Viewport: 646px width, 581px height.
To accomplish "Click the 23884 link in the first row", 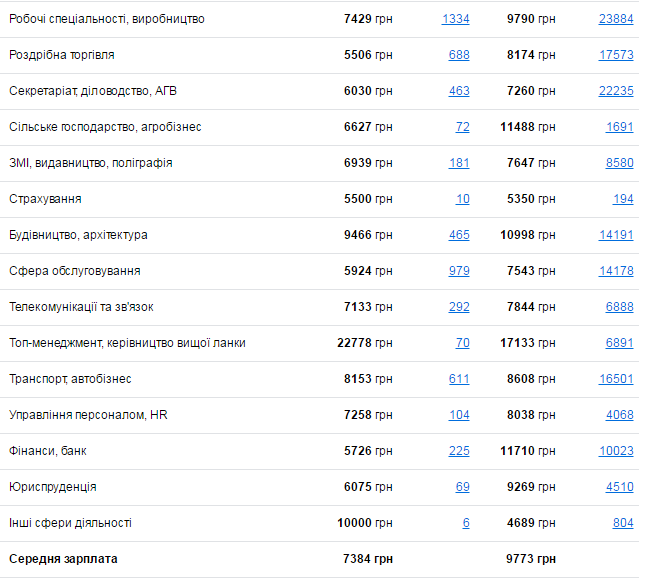I will pyautogui.click(x=615, y=19).
